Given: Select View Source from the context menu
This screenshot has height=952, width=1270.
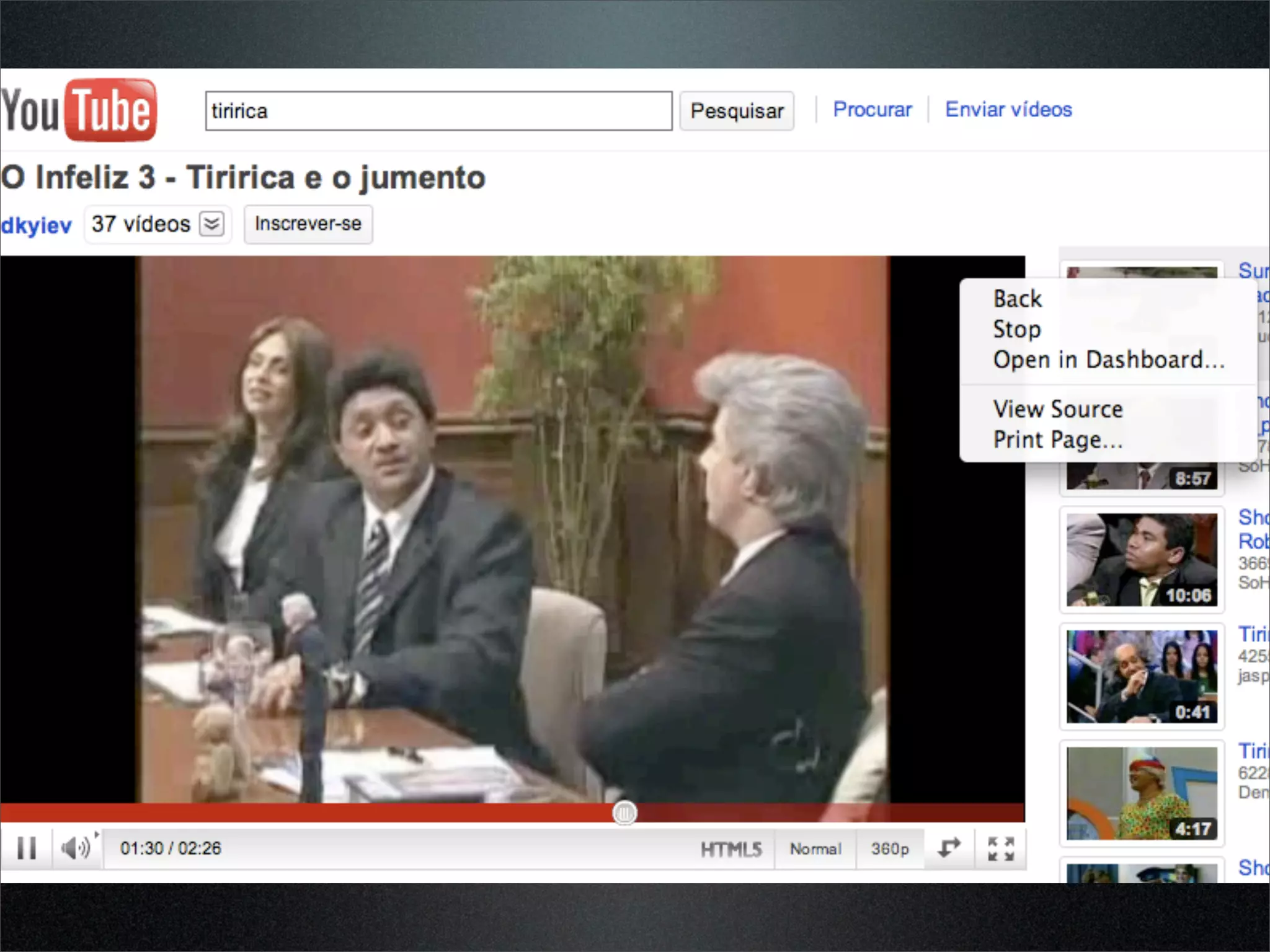Looking at the screenshot, I should click(x=1057, y=410).
